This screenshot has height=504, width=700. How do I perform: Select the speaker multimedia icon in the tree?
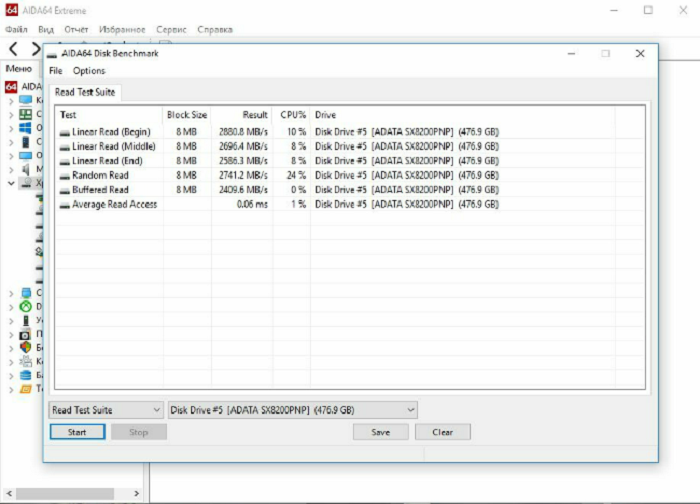coord(26,169)
